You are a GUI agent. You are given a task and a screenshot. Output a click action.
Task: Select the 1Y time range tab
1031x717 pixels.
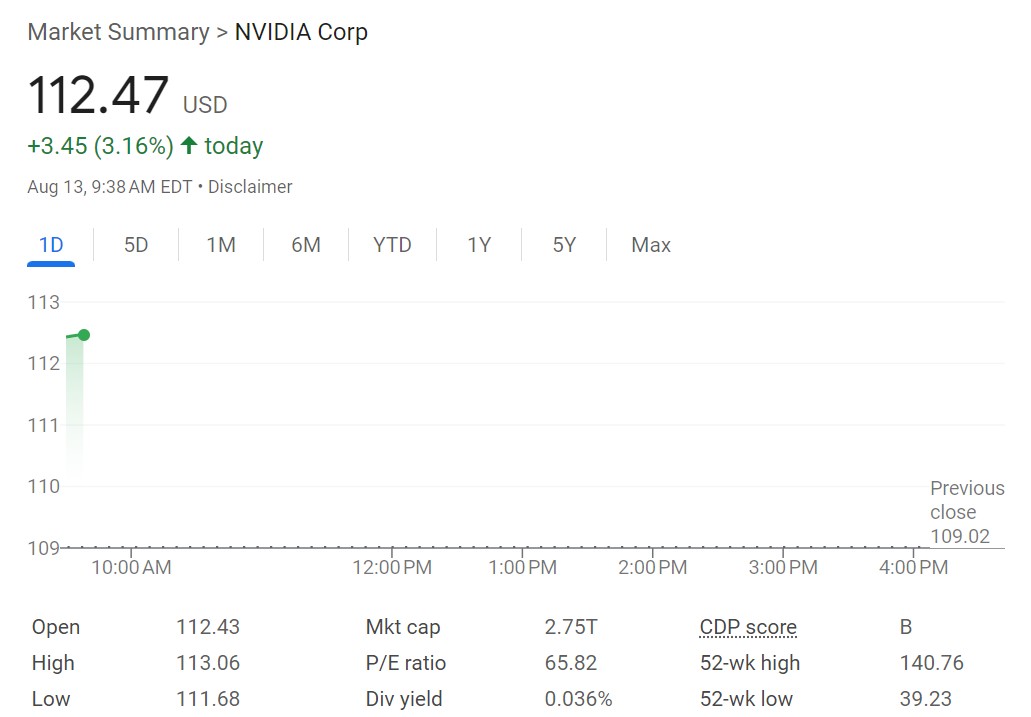click(x=479, y=245)
